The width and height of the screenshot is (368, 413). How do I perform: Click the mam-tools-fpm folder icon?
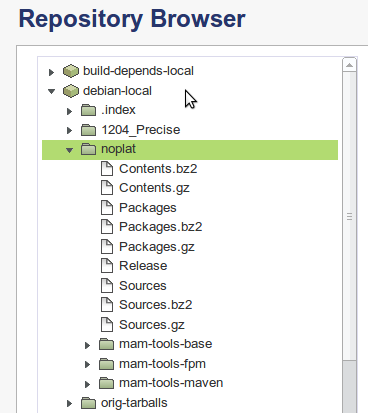tap(107, 364)
